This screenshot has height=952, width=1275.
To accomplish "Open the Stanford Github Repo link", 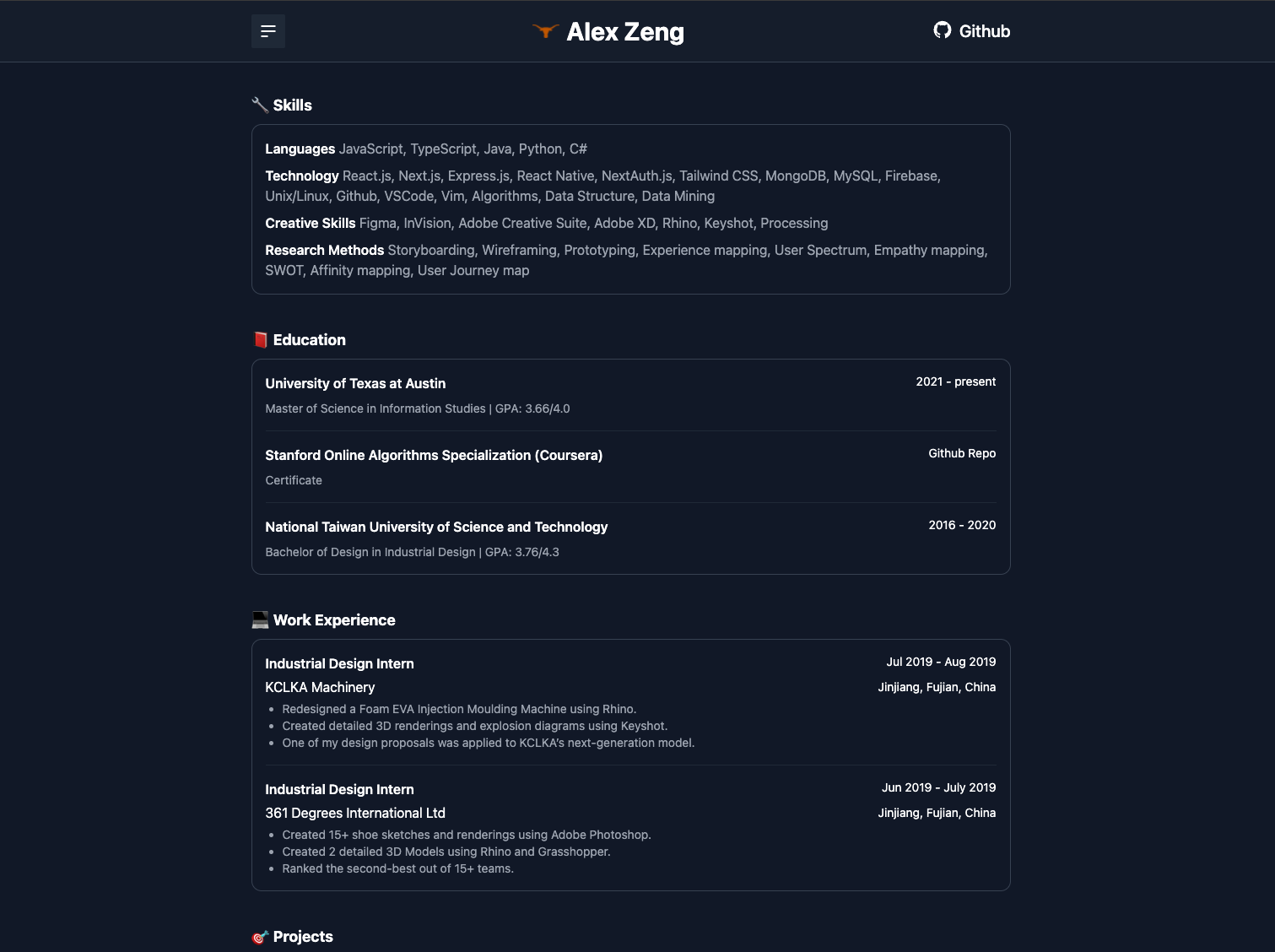I will pos(962,453).
